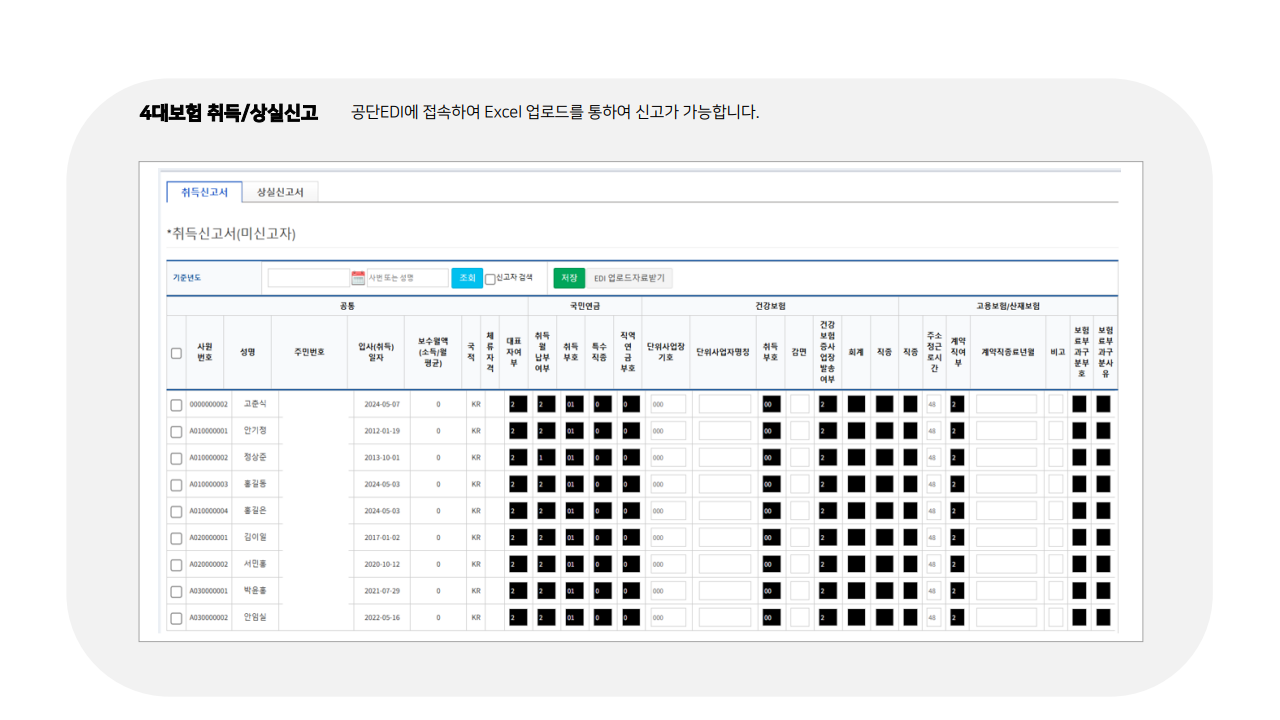The width and height of the screenshot is (1280, 720).
Task: Click the 조회 search button
Action: coord(466,277)
